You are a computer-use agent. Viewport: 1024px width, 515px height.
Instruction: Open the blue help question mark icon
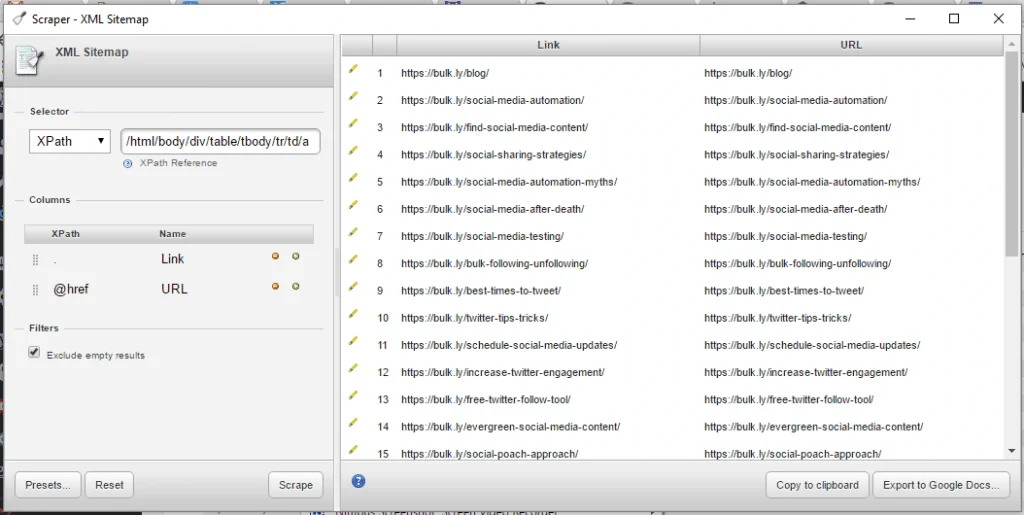pyautogui.click(x=359, y=481)
